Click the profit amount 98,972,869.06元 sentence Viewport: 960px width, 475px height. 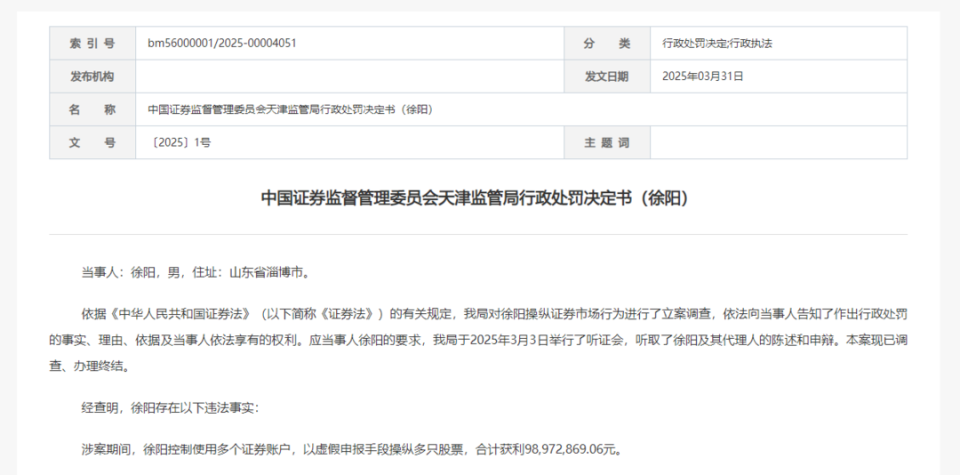tap(353, 450)
